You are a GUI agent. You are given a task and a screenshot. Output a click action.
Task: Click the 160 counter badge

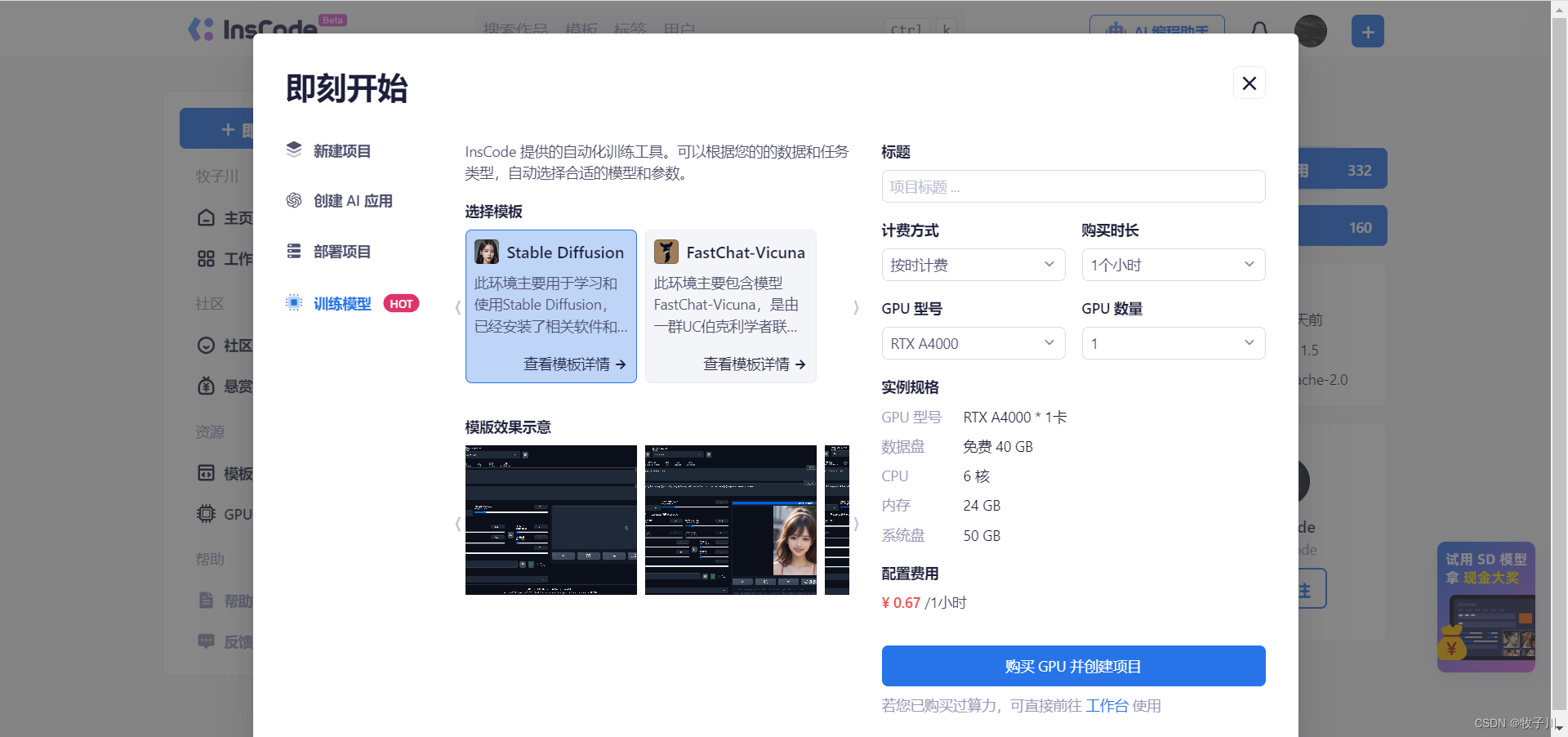[1360, 227]
